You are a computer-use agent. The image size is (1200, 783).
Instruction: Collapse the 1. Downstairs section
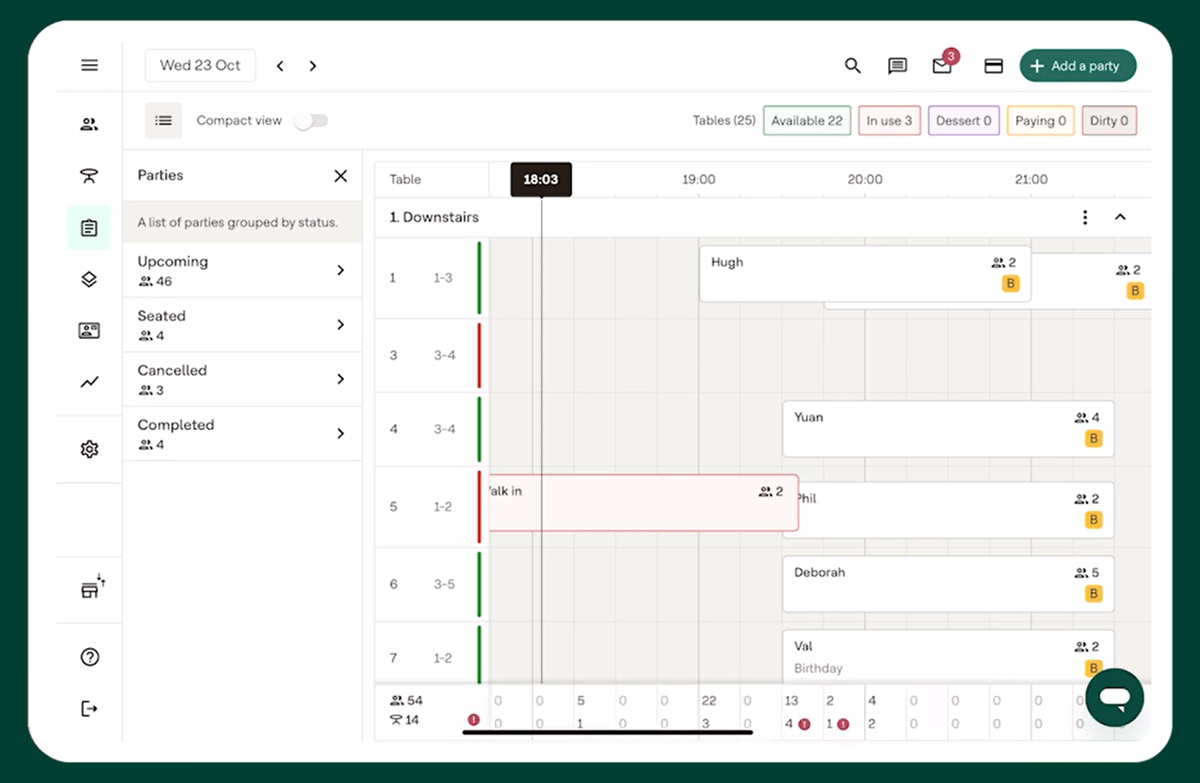(x=1120, y=216)
